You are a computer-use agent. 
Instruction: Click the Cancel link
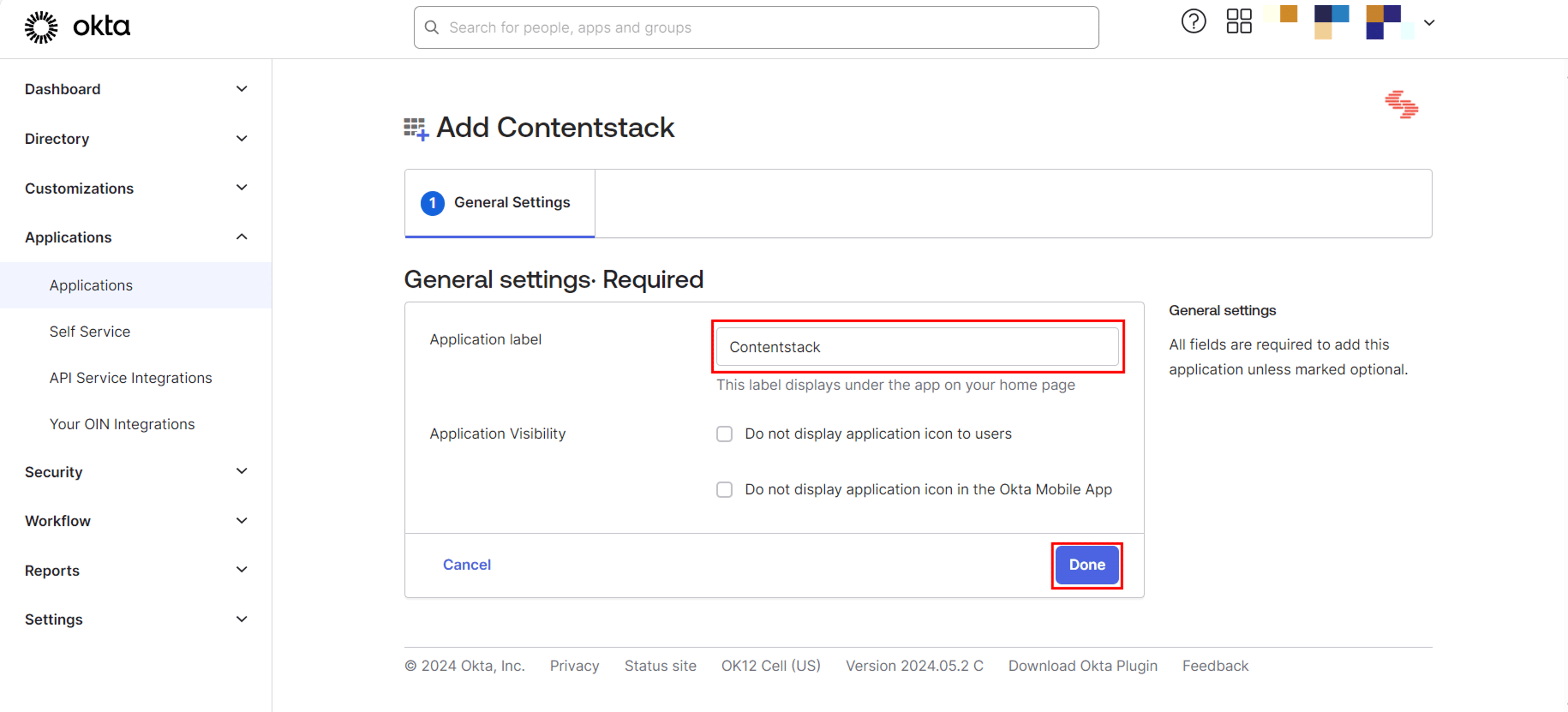pyautogui.click(x=466, y=565)
